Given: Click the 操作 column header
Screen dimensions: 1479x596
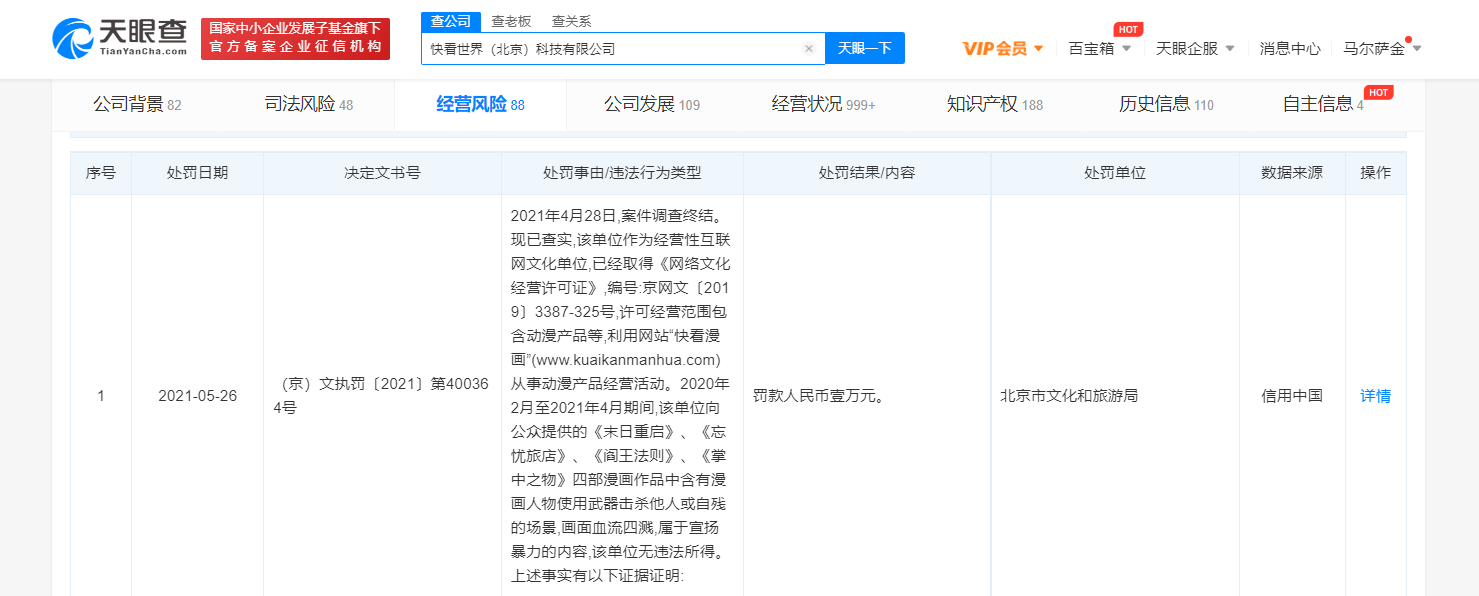Looking at the screenshot, I should [x=1376, y=173].
